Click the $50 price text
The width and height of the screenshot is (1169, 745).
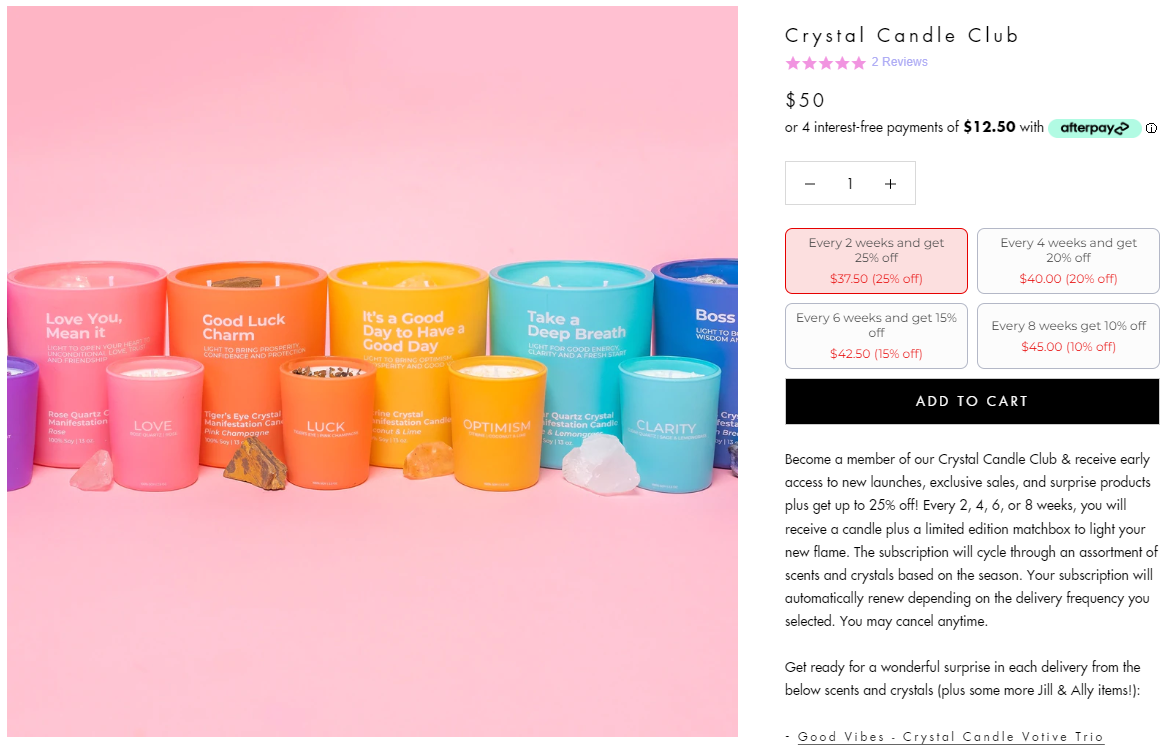click(804, 100)
